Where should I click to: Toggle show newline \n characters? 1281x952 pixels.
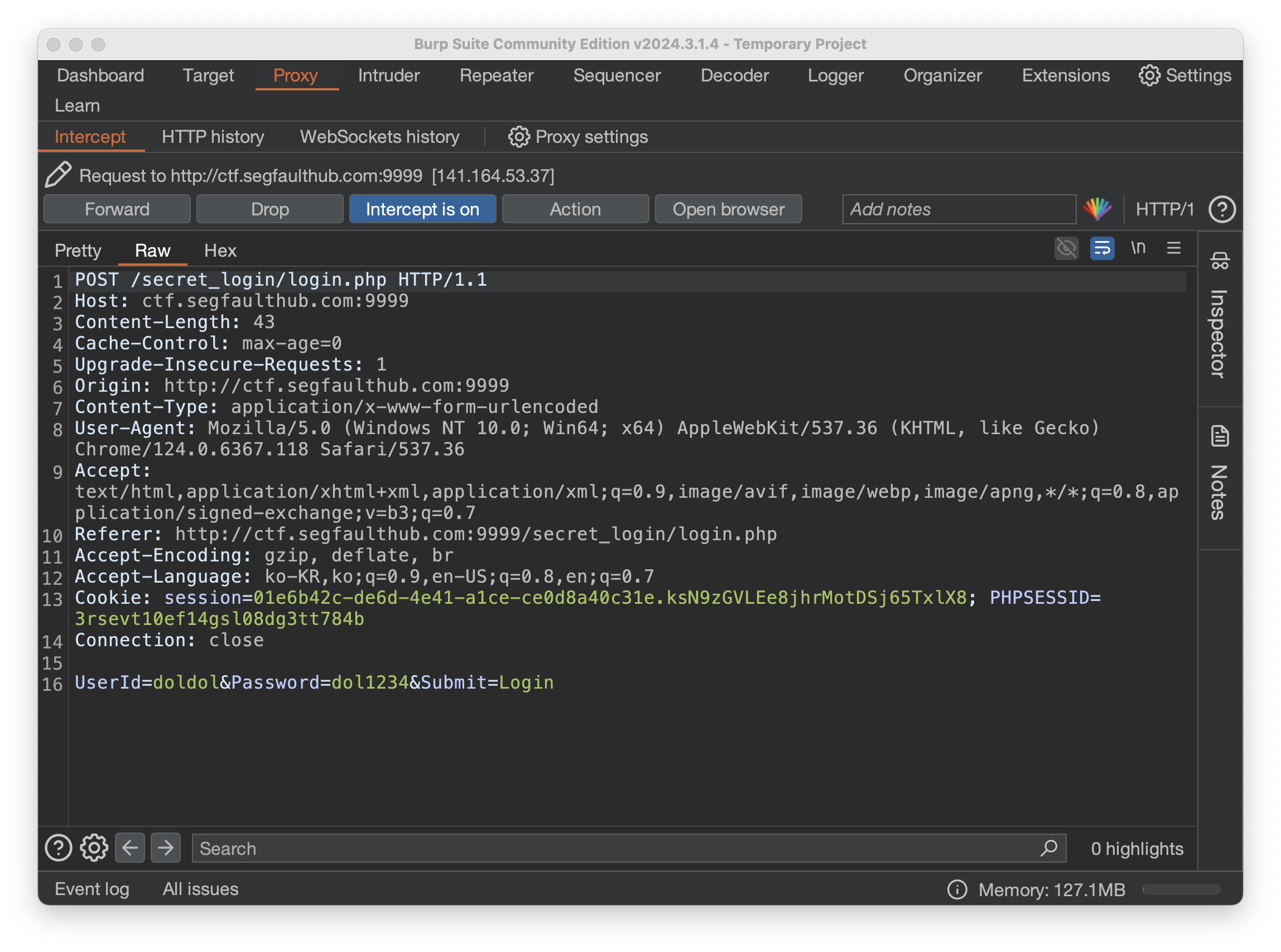coord(1138,248)
